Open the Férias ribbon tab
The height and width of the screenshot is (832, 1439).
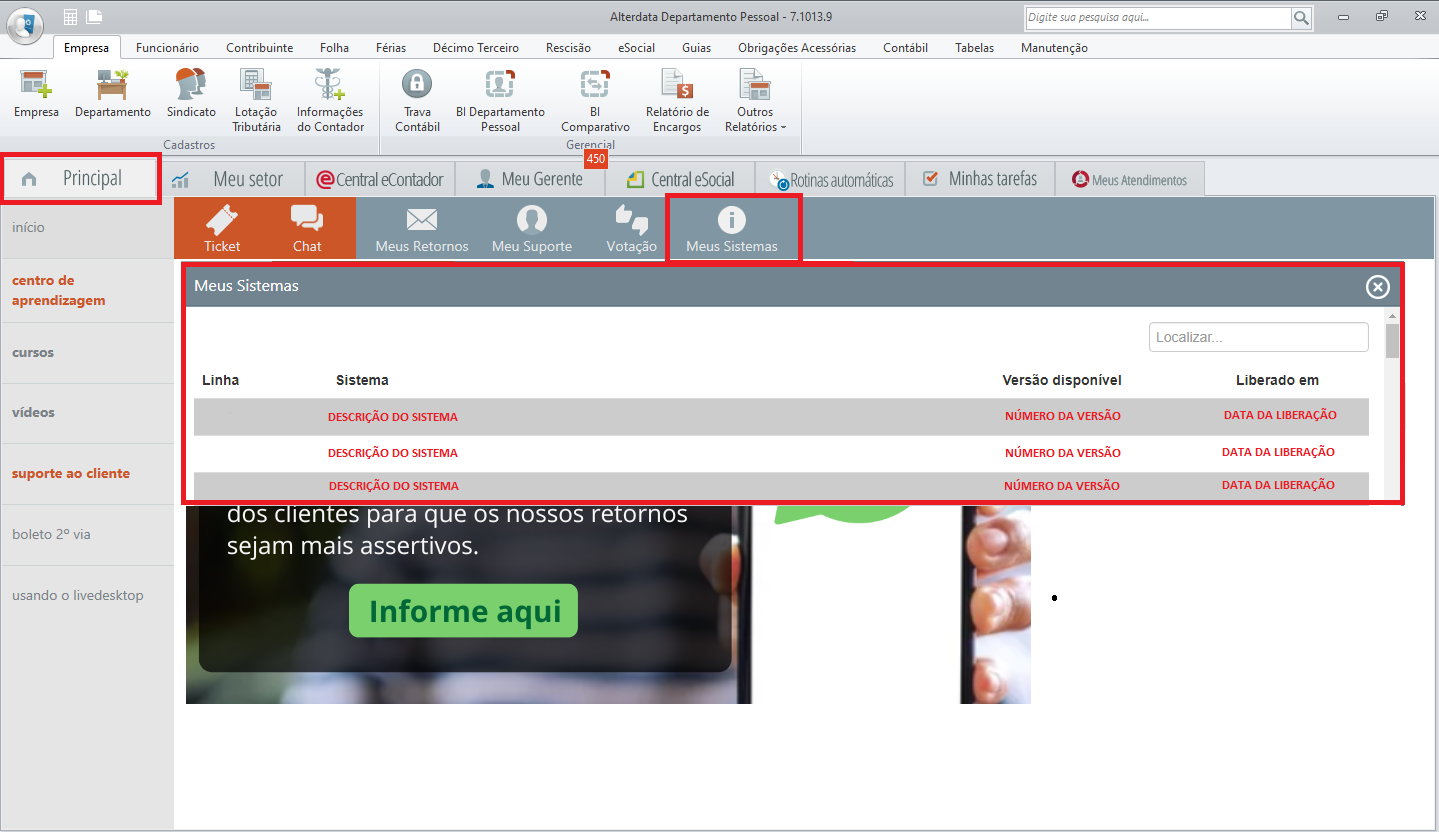391,48
